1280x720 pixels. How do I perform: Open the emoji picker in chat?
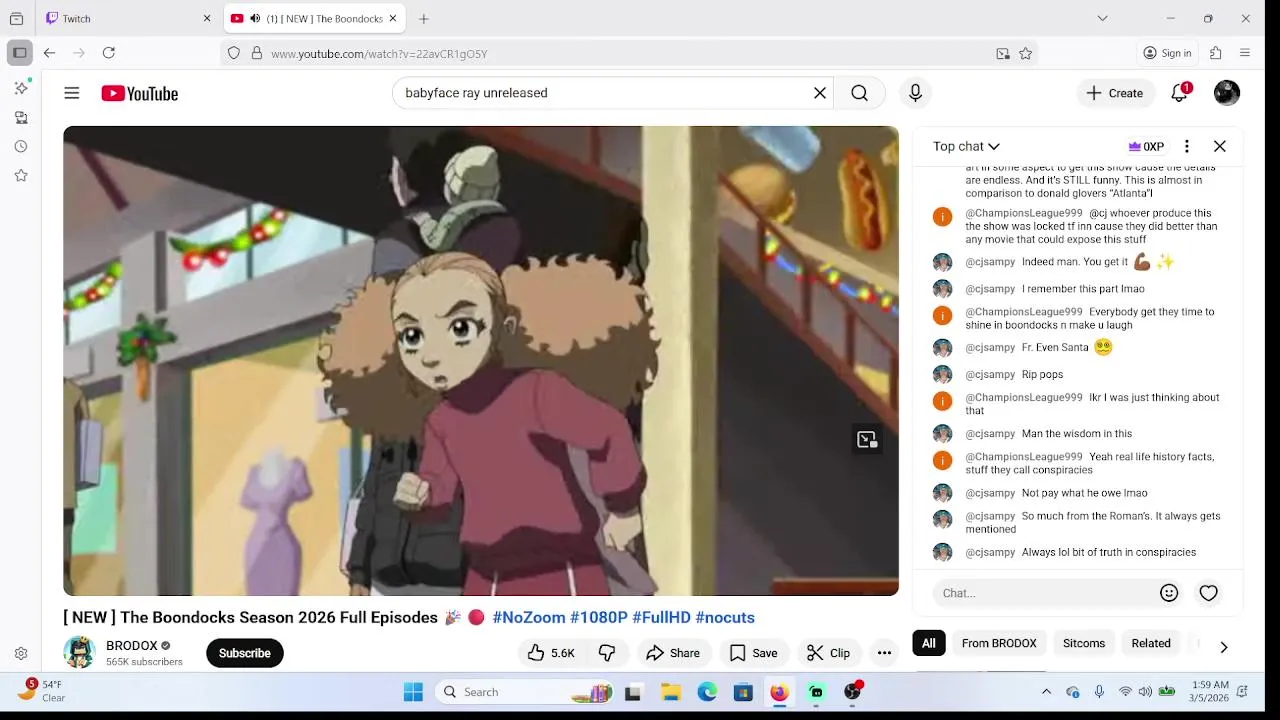tap(1169, 593)
